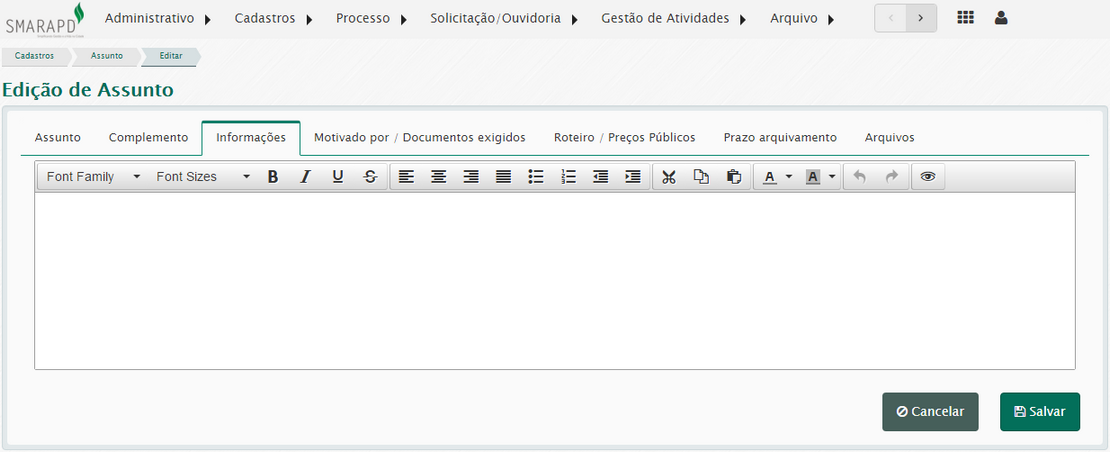The width and height of the screenshot is (1110, 452).
Task: Toggle preview with the eye icon
Action: (x=928, y=177)
